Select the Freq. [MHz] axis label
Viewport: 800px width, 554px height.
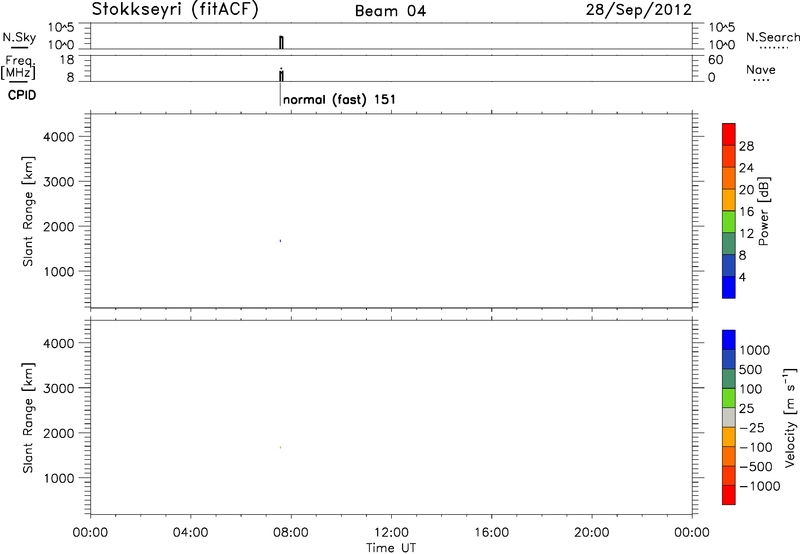coord(18,67)
